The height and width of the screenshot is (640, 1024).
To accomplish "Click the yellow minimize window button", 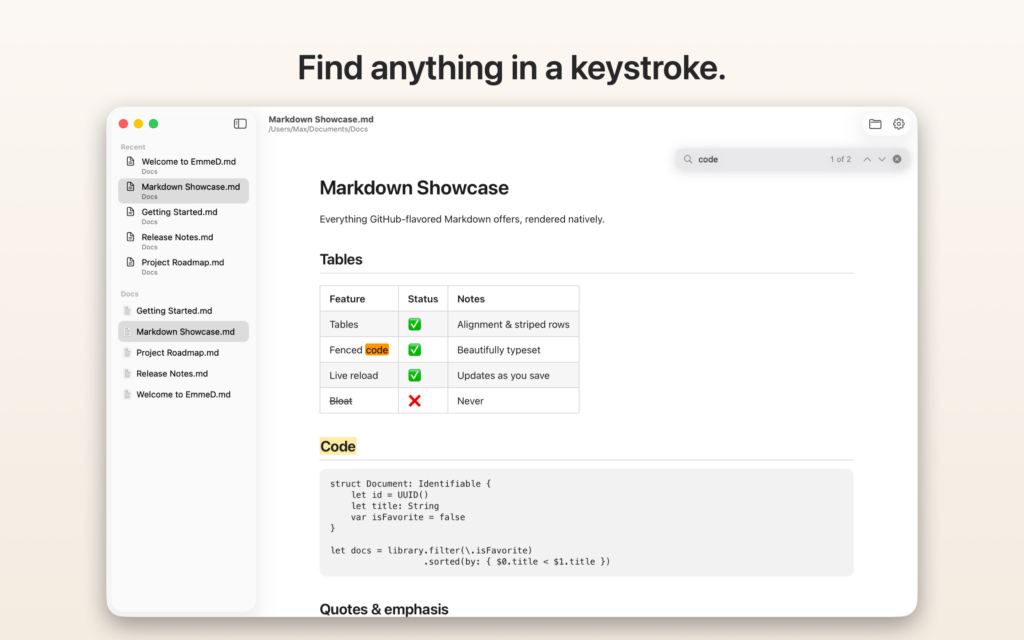I will pyautogui.click(x=138, y=123).
